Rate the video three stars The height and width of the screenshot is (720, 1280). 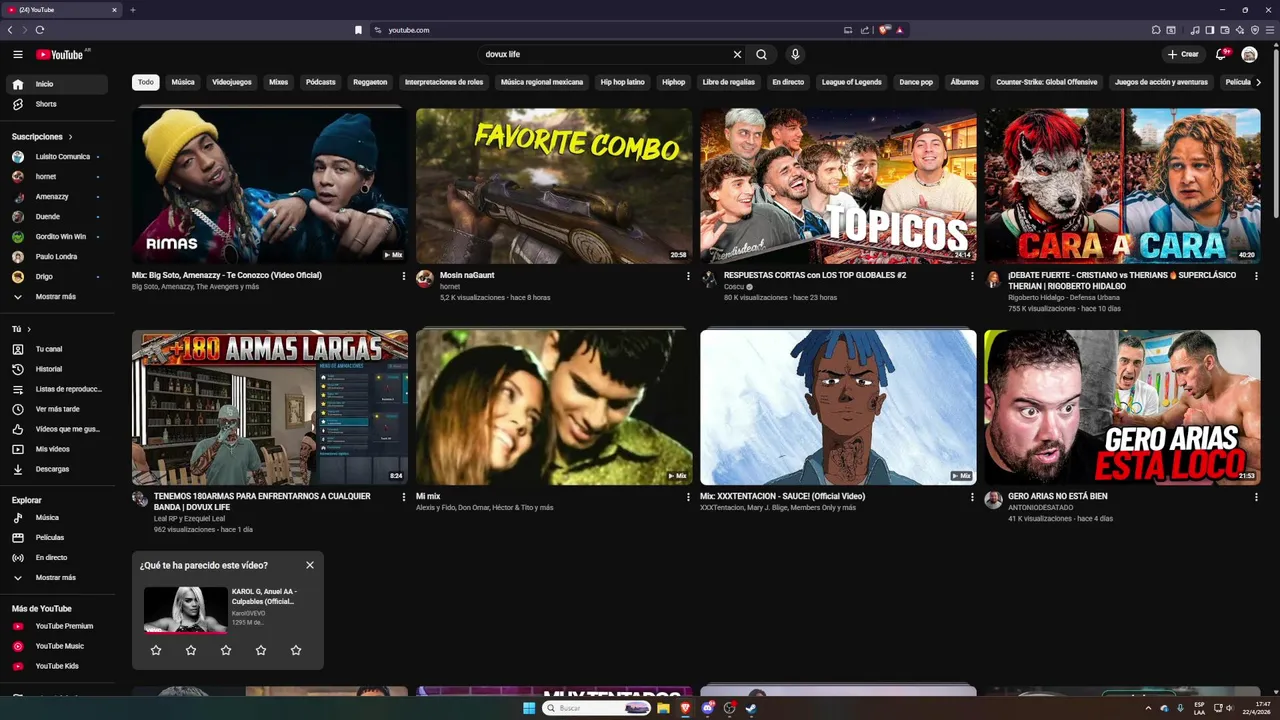tap(226, 650)
